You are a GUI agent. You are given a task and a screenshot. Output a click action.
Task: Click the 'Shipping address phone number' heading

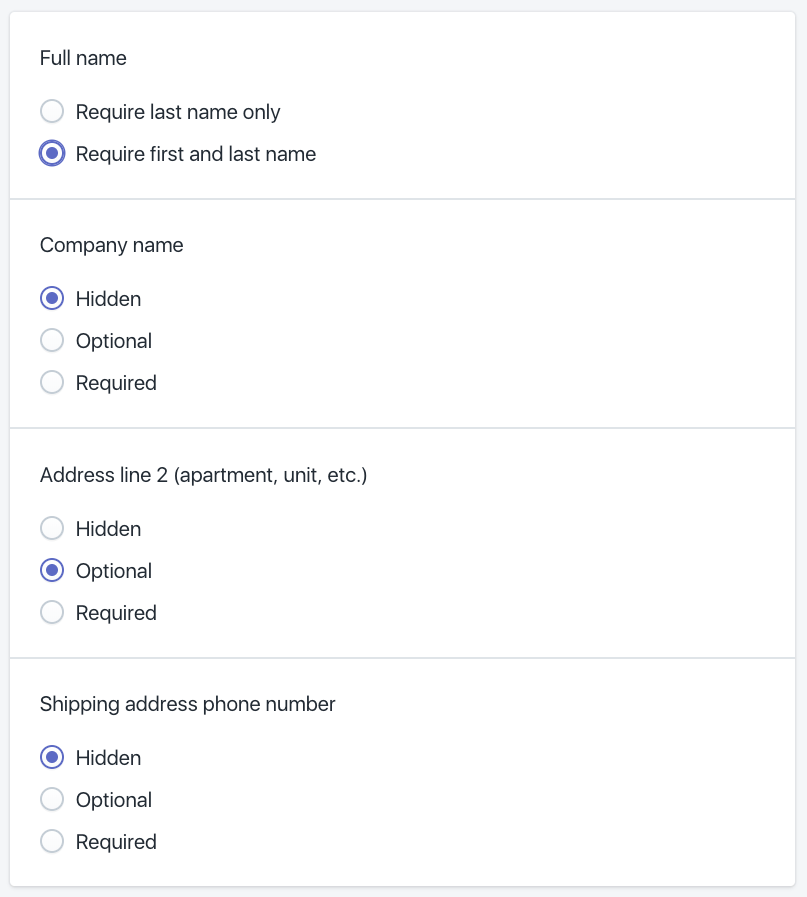tap(187, 704)
